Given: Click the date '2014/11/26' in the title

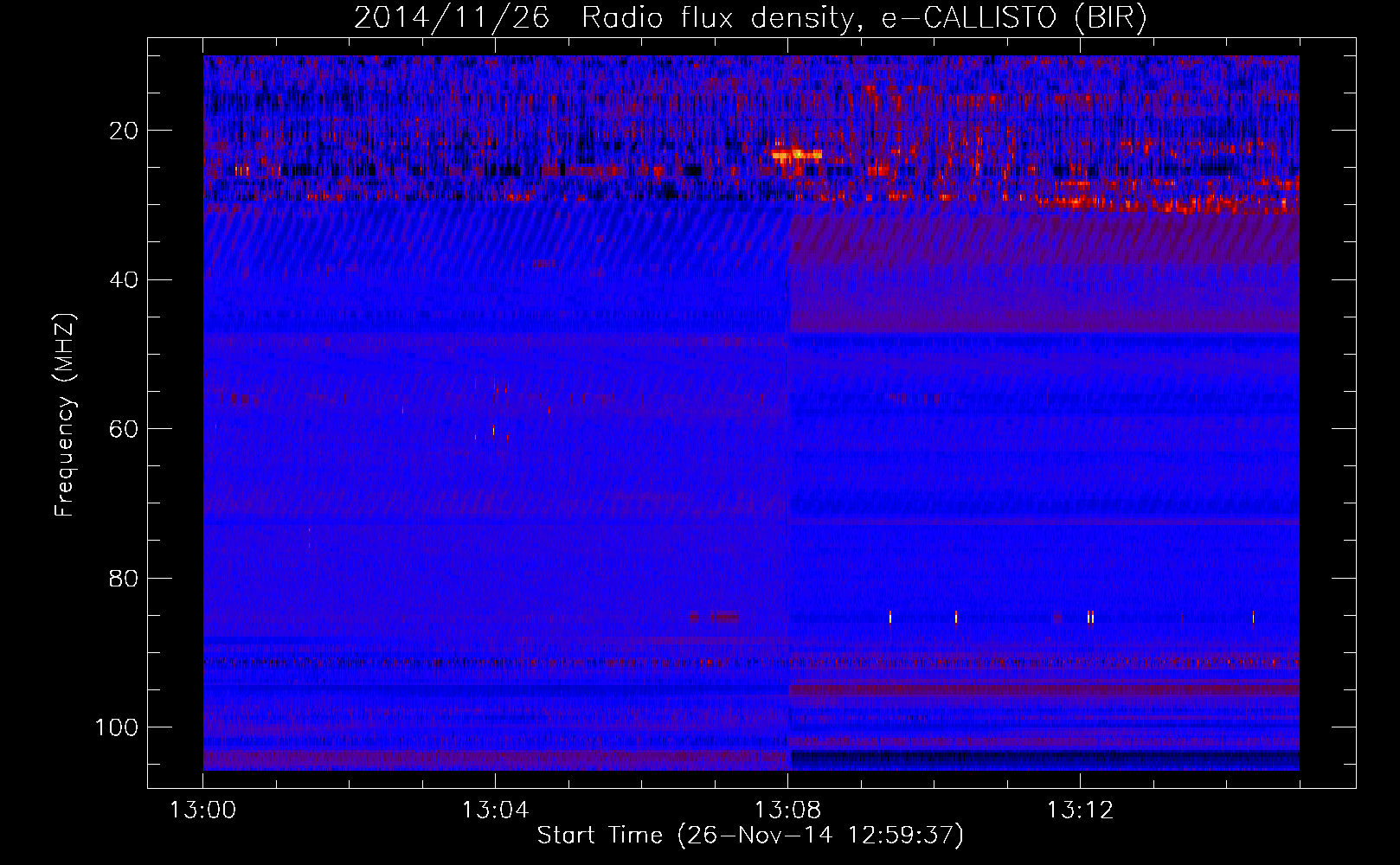Looking at the screenshot, I should (x=452, y=18).
